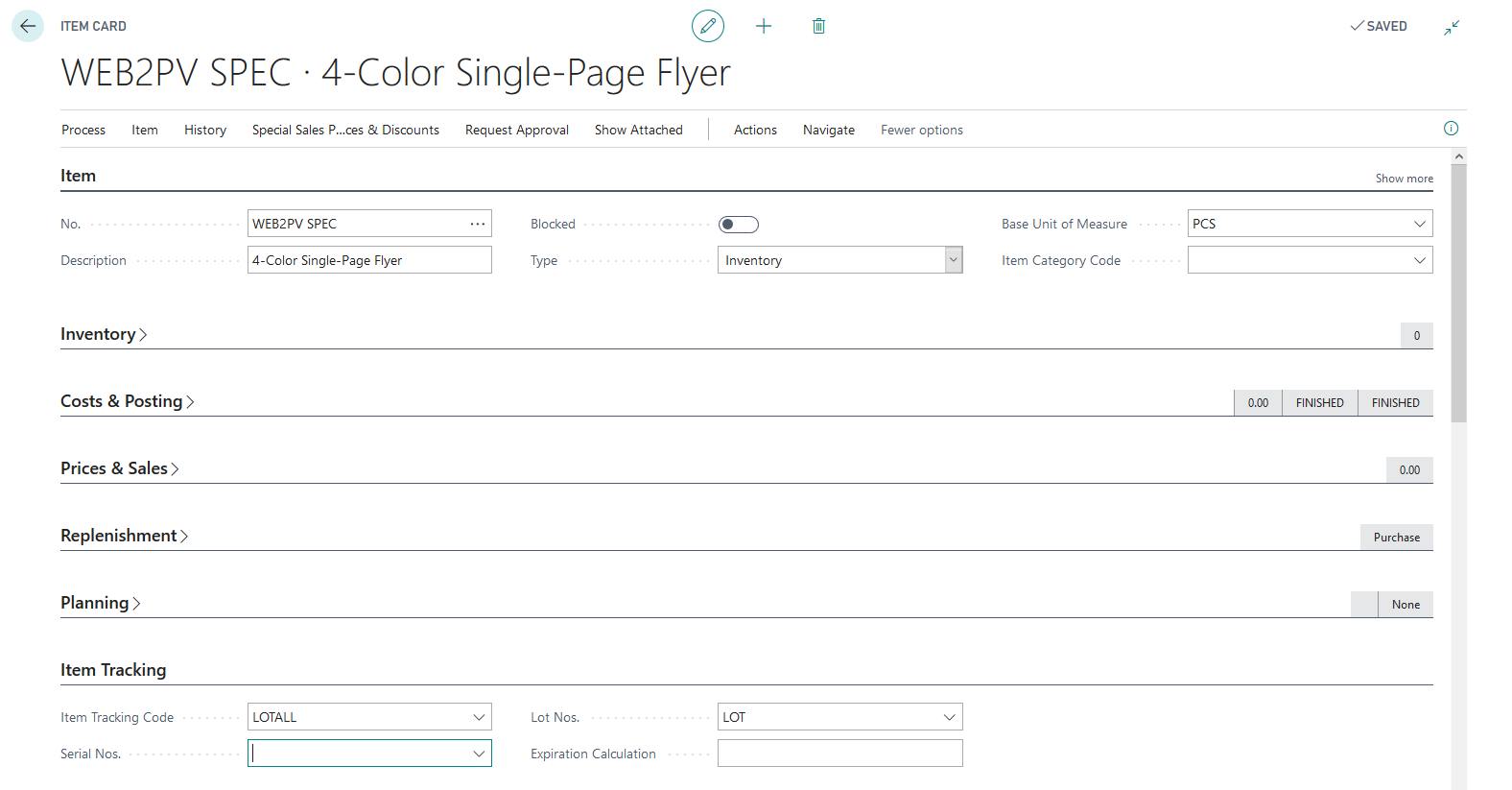1512x790 pixels.
Task: Expand the Planning section
Action: [101, 603]
